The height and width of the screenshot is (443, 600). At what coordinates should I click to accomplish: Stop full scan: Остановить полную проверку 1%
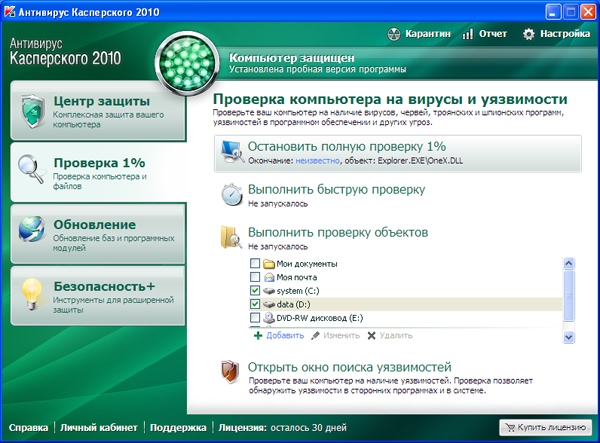coord(398,153)
